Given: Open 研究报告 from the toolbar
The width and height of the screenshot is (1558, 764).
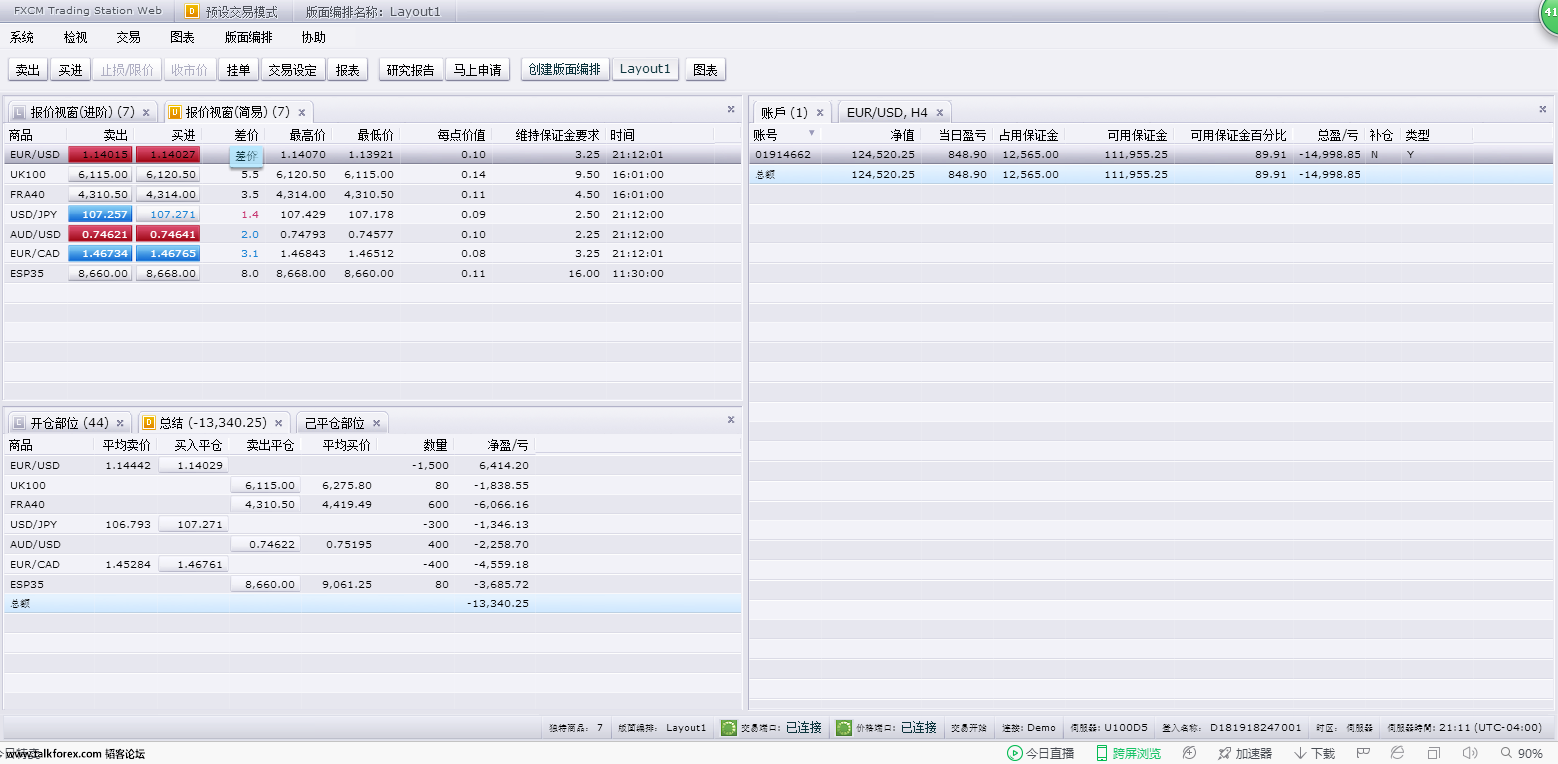Looking at the screenshot, I should tap(411, 70).
